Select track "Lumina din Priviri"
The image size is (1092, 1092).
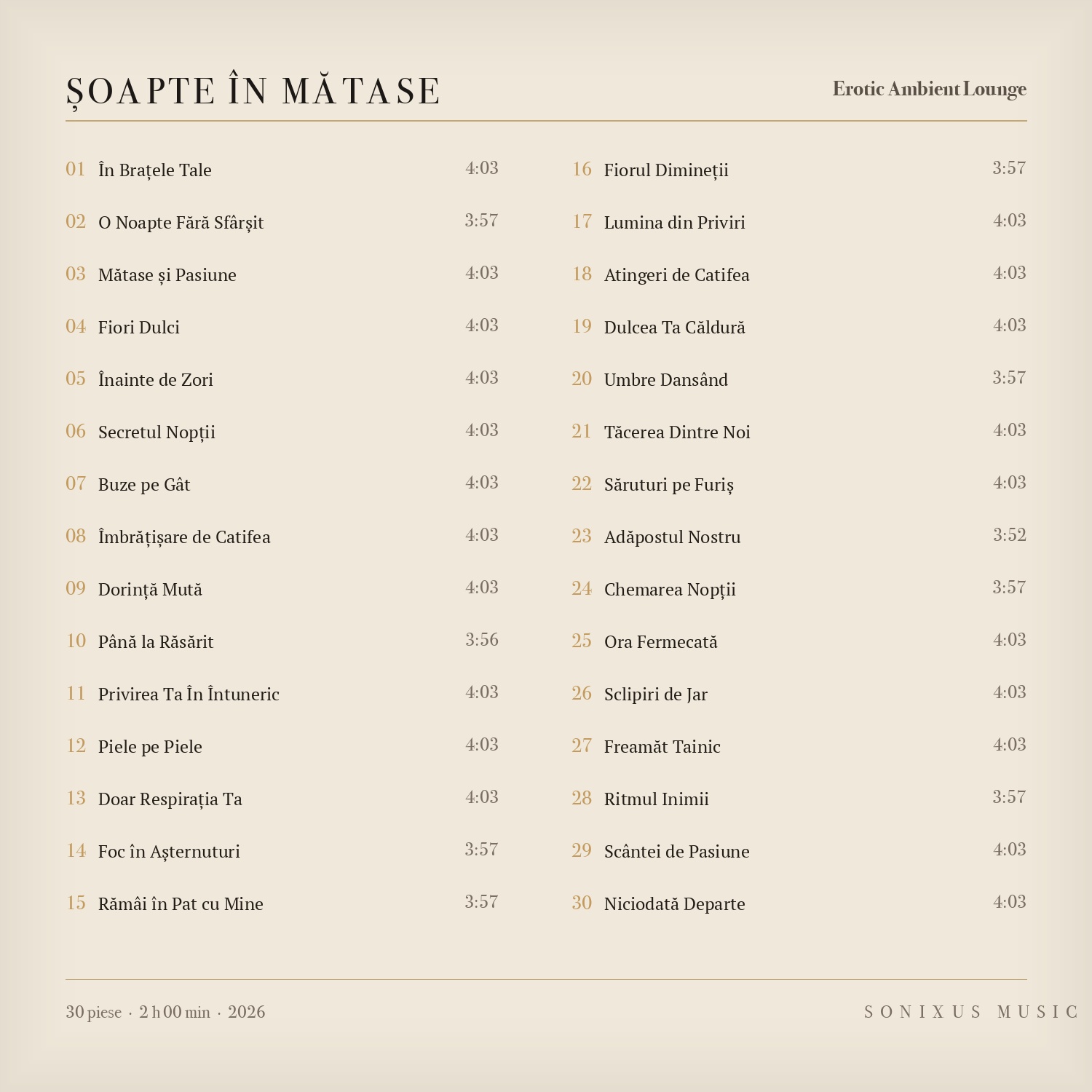coord(675,222)
